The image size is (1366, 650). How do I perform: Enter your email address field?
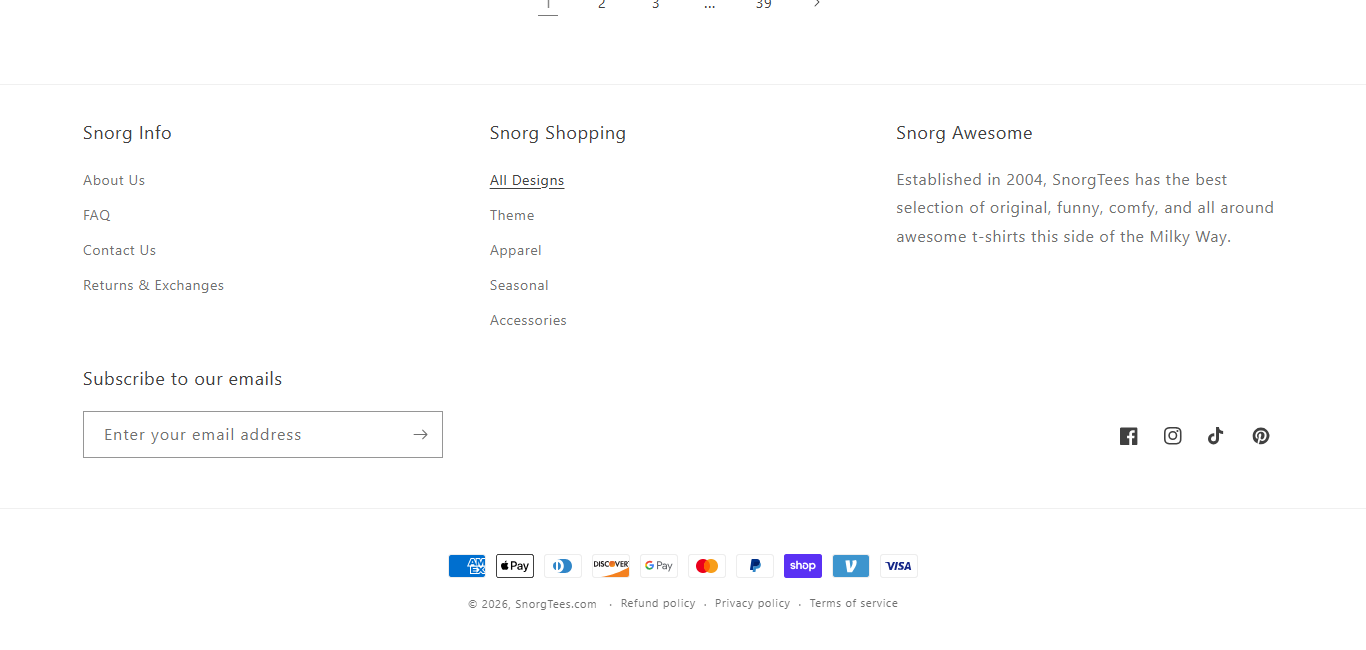[x=245, y=435]
